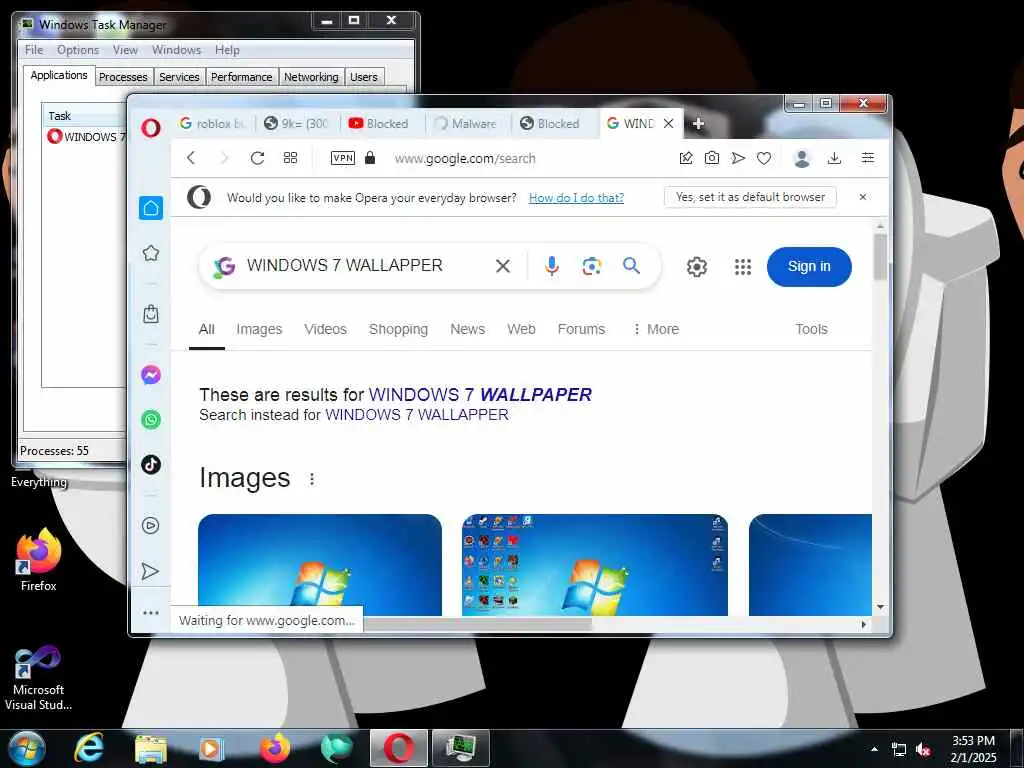The width and height of the screenshot is (1024, 768).
Task: Click the send/flow arrow in address bar
Action: pyautogui.click(x=738, y=158)
